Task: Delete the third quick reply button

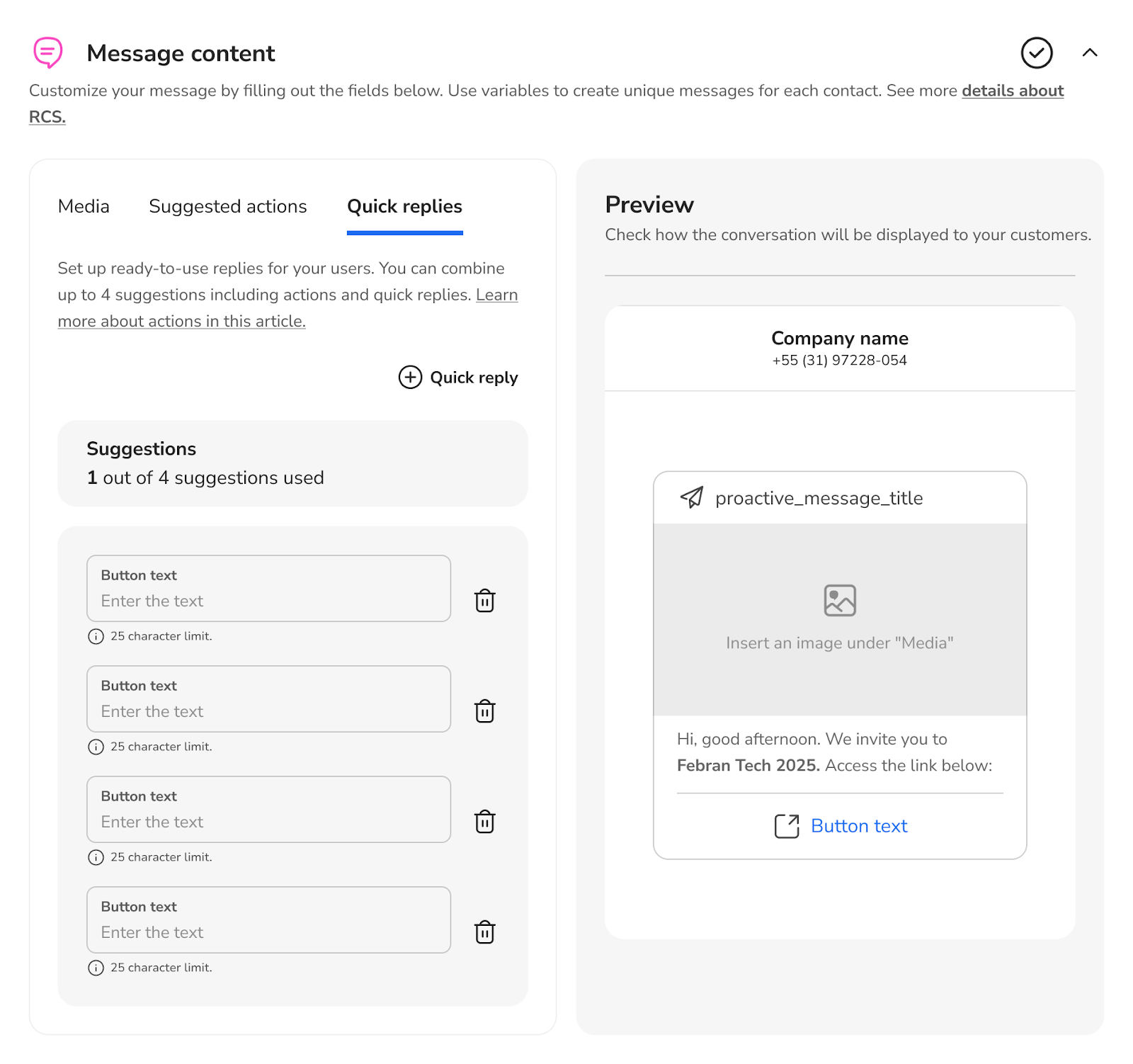Action: [484, 822]
